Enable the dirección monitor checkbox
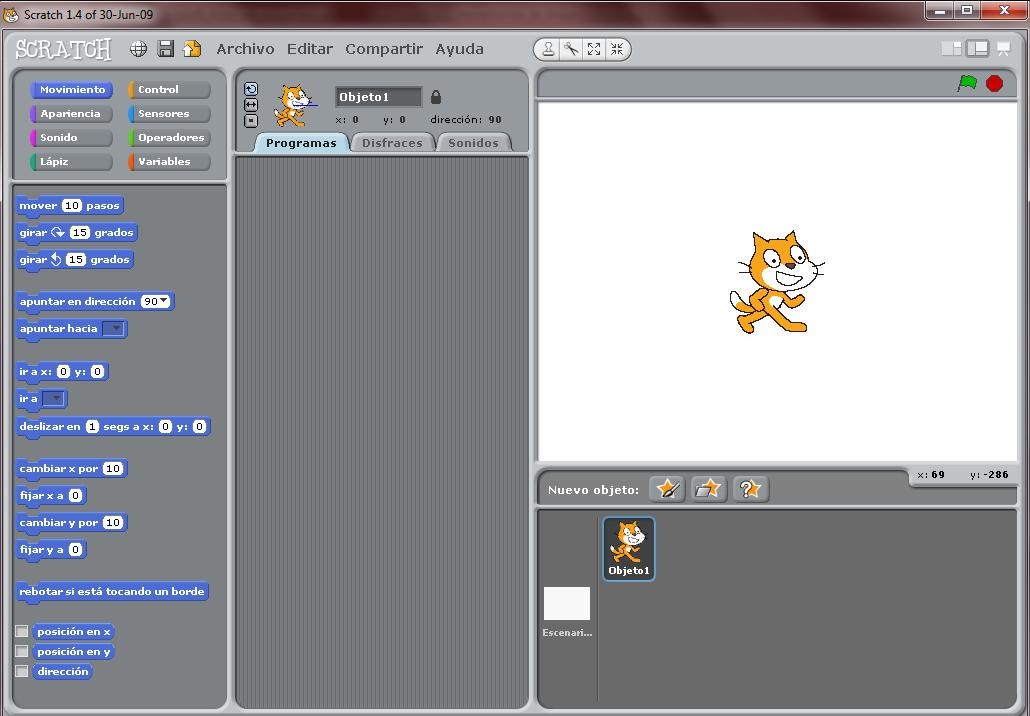 pyautogui.click(x=22, y=671)
